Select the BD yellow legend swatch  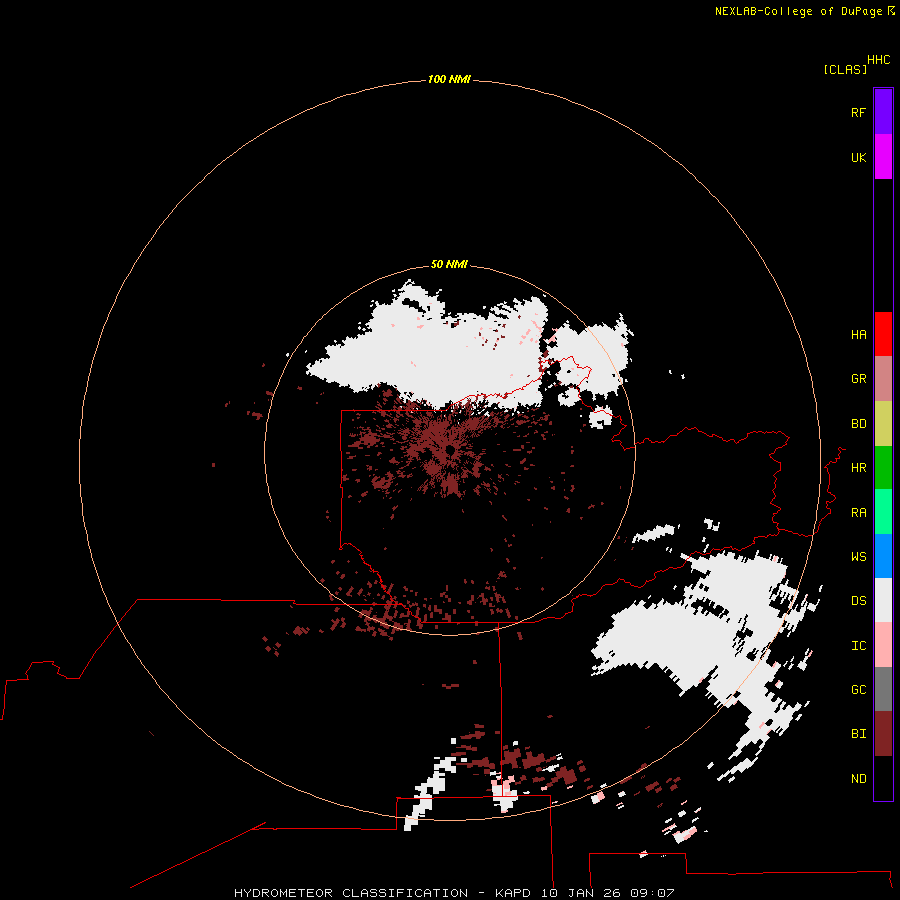pos(883,424)
